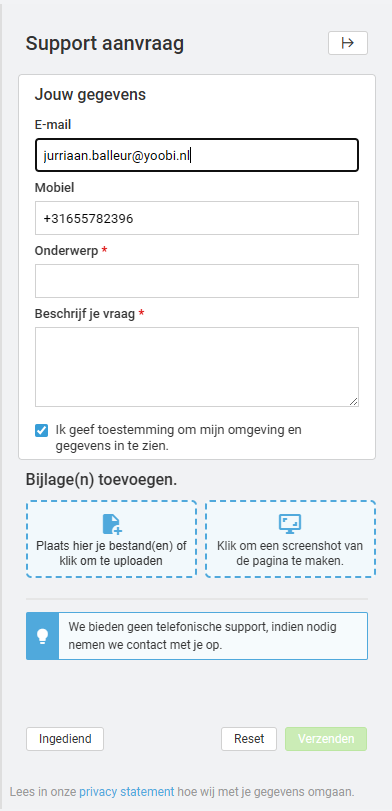Click the screenshot capture drop zone
The height and width of the screenshot is (811, 392).
290,538
